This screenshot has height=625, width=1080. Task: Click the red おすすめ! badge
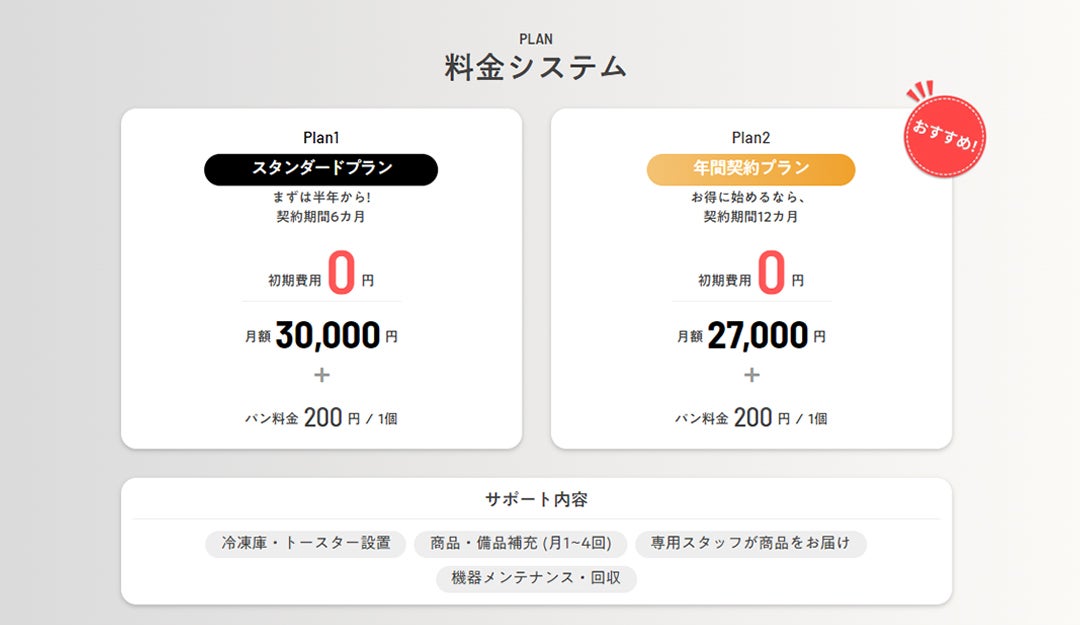point(944,137)
